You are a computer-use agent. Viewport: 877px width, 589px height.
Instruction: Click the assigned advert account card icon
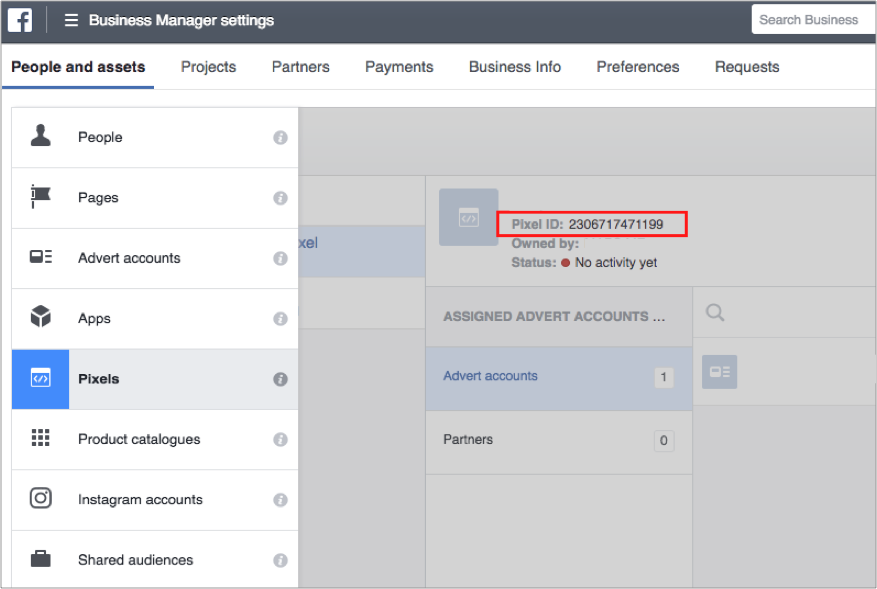(x=719, y=372)
